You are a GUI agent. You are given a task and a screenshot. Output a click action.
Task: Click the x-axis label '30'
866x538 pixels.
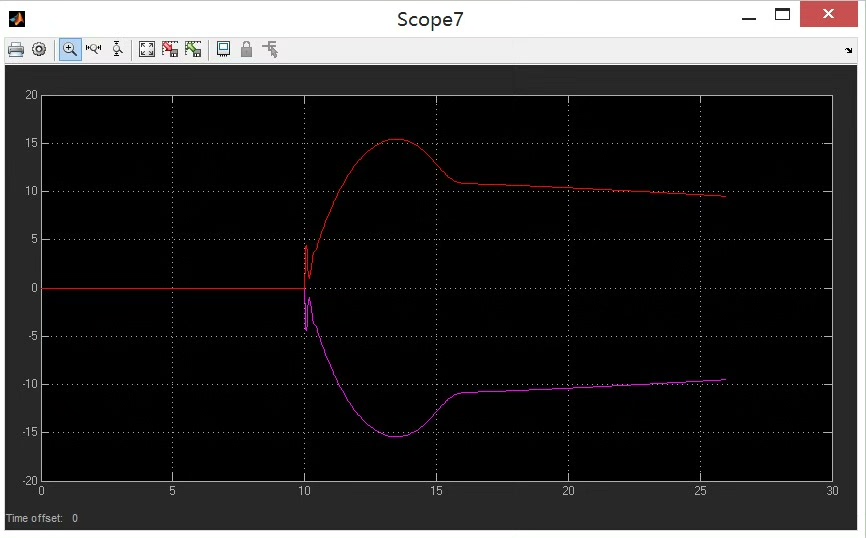(832, 490)
